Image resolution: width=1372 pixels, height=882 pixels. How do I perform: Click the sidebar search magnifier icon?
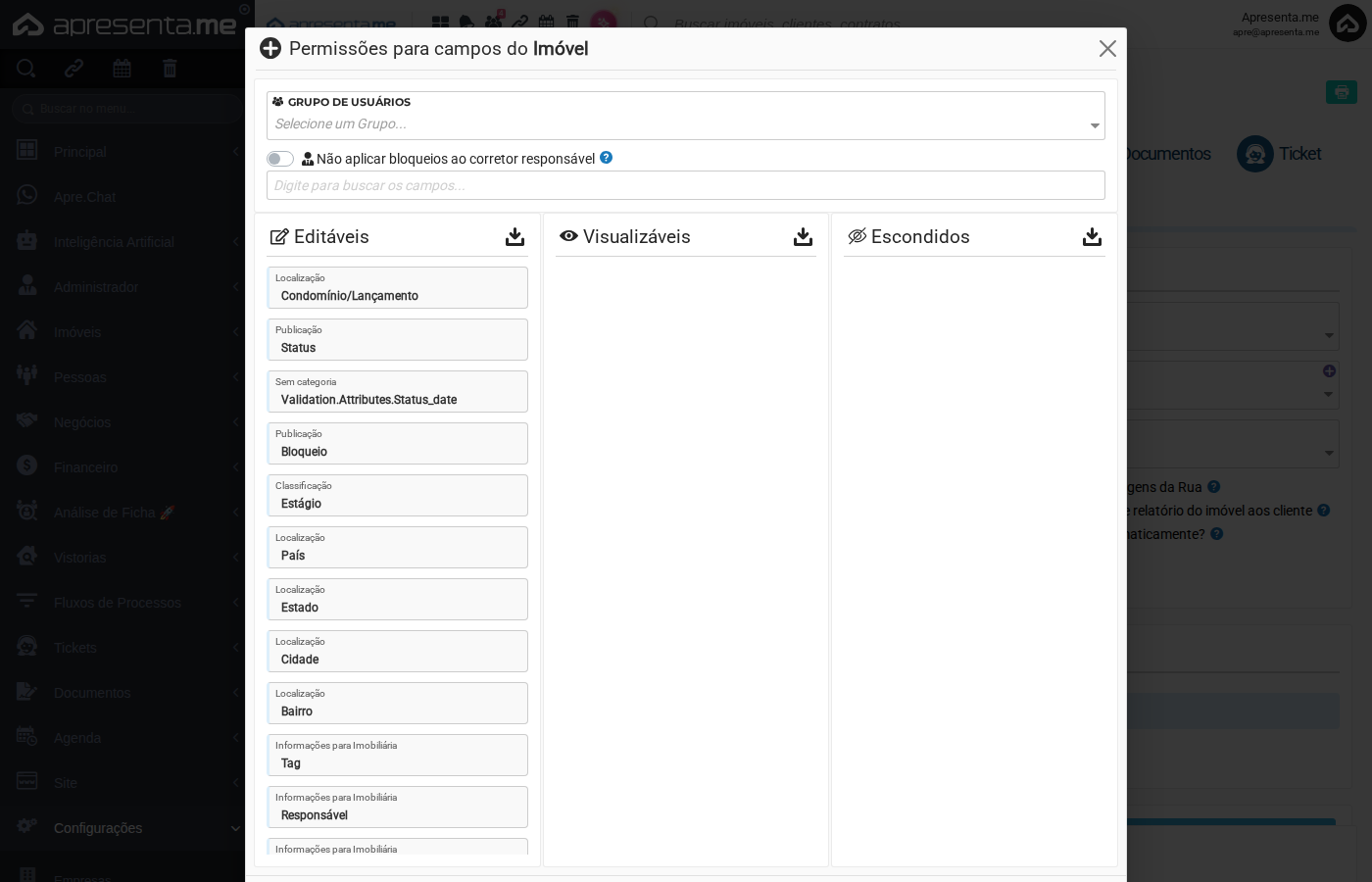26,68
